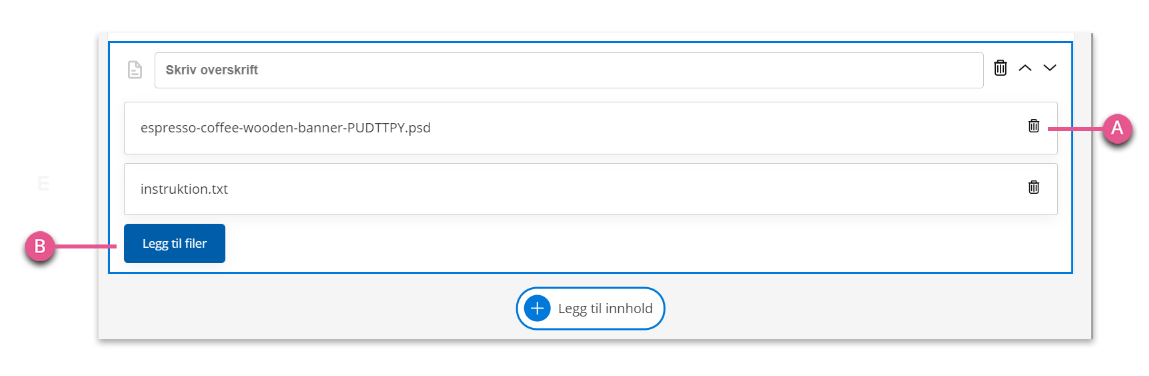Move the content block down

(1050, 68)
